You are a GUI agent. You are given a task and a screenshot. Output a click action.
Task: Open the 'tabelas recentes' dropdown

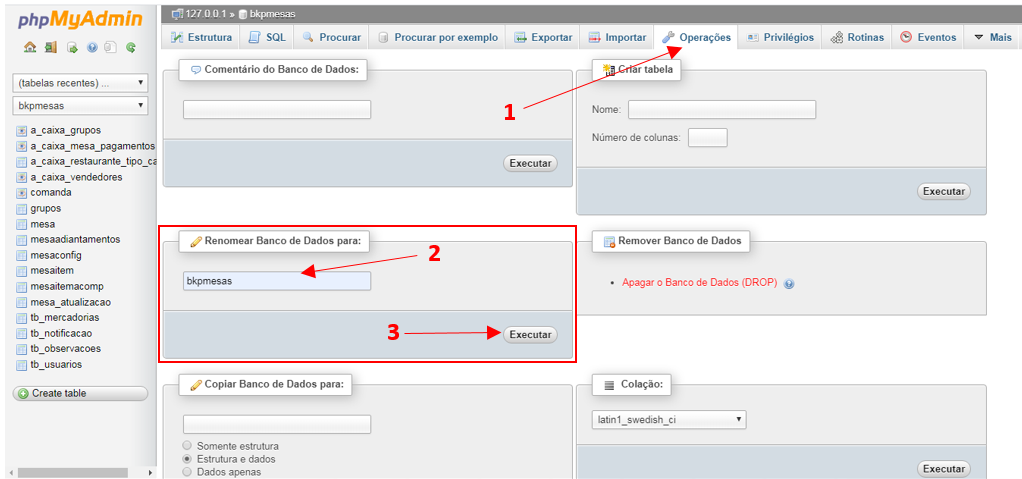point(80,83)
